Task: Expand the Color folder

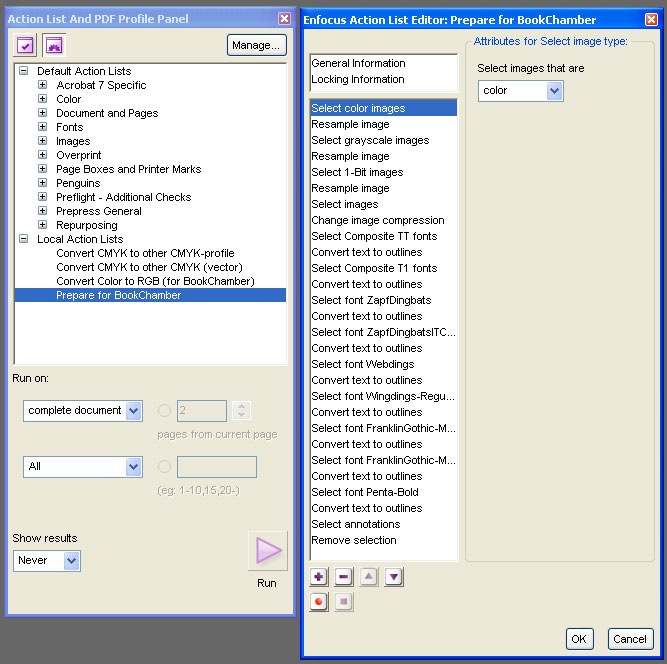Action: point(43,99)
